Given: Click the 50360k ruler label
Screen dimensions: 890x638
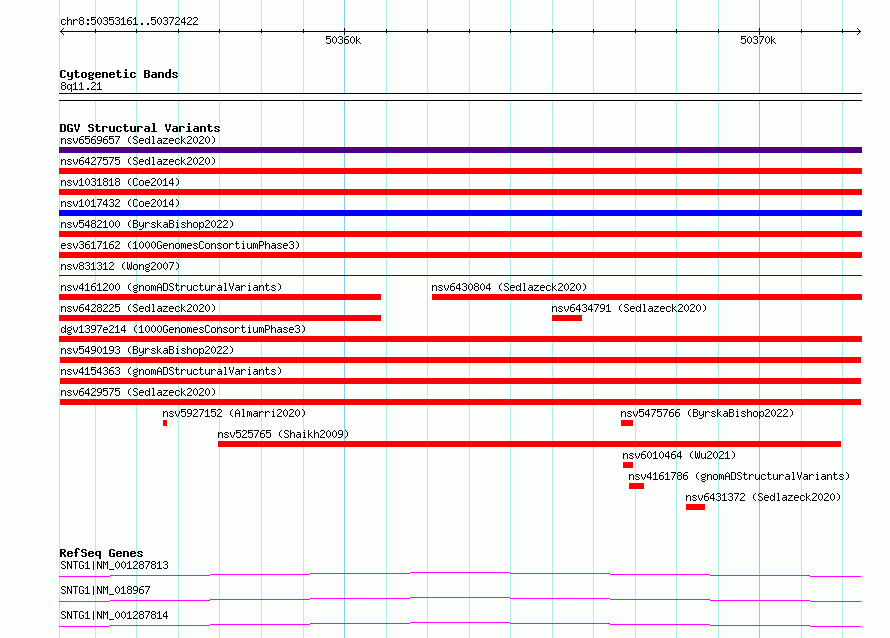Looking at the screenshot, I should pyautogui.click(x=343, y=40).
